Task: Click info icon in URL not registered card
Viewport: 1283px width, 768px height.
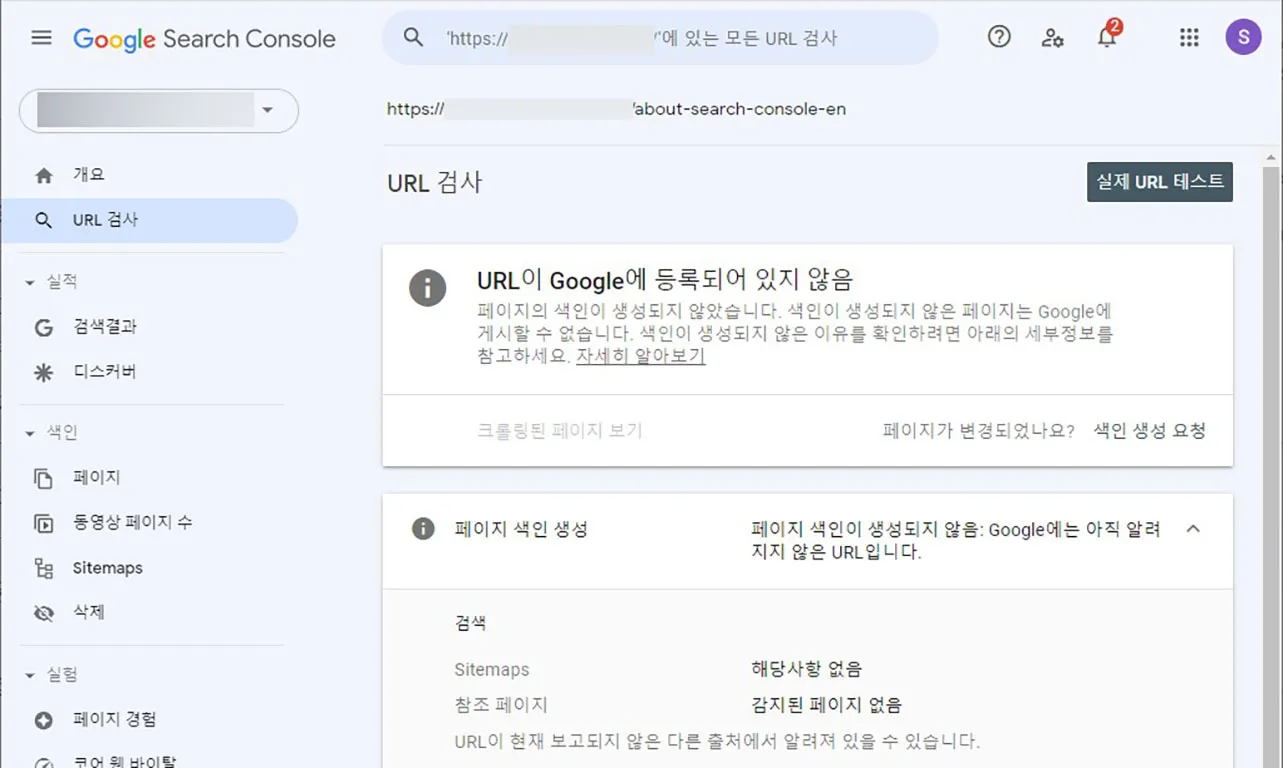Action: tap(427, 288)
